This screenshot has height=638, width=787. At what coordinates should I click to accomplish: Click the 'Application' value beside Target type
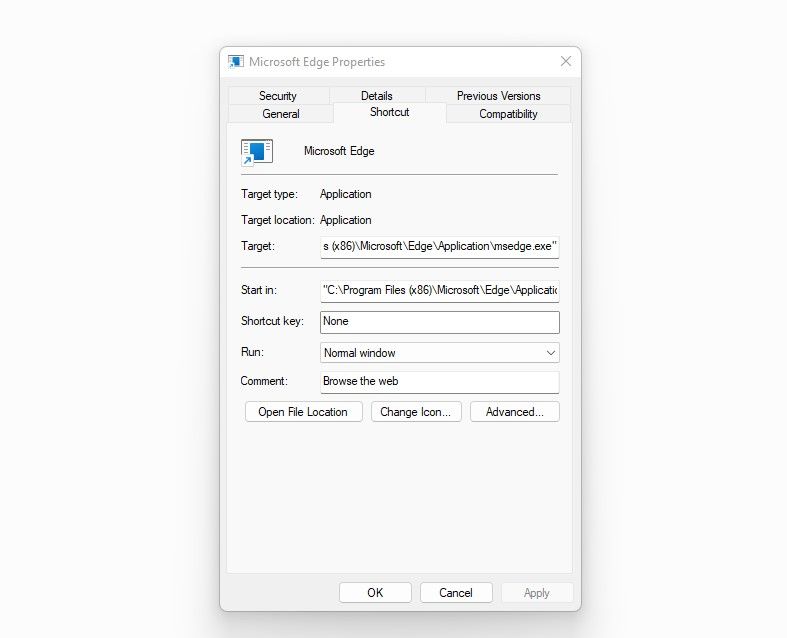[346, 194]
